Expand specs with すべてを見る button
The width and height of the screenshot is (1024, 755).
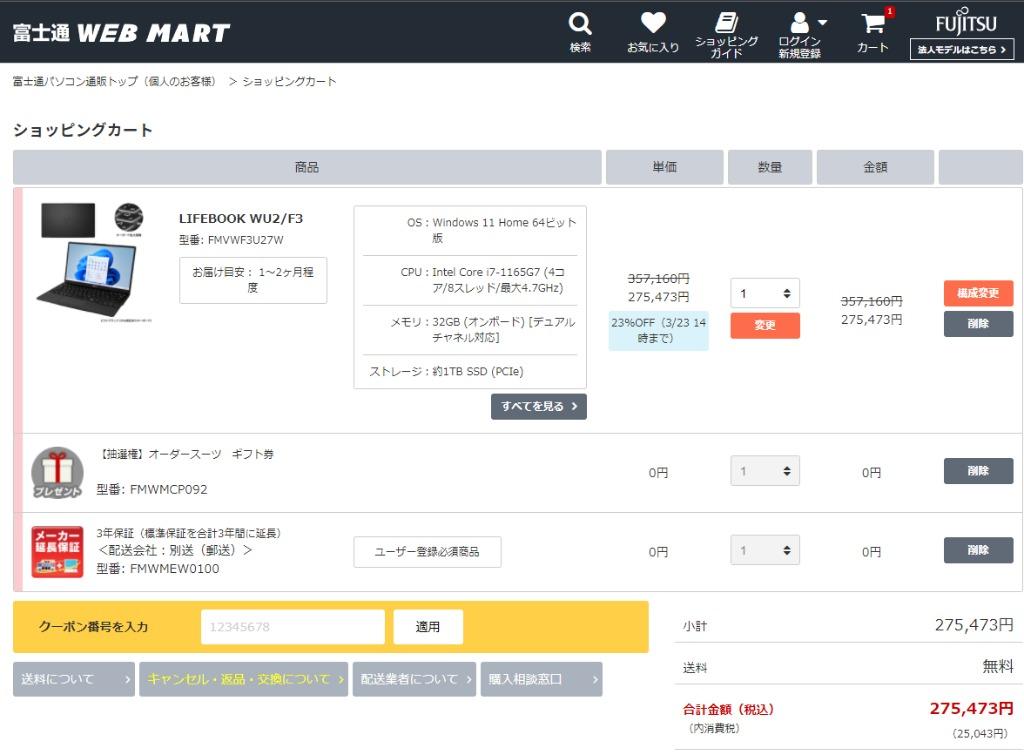pos(538,407)
